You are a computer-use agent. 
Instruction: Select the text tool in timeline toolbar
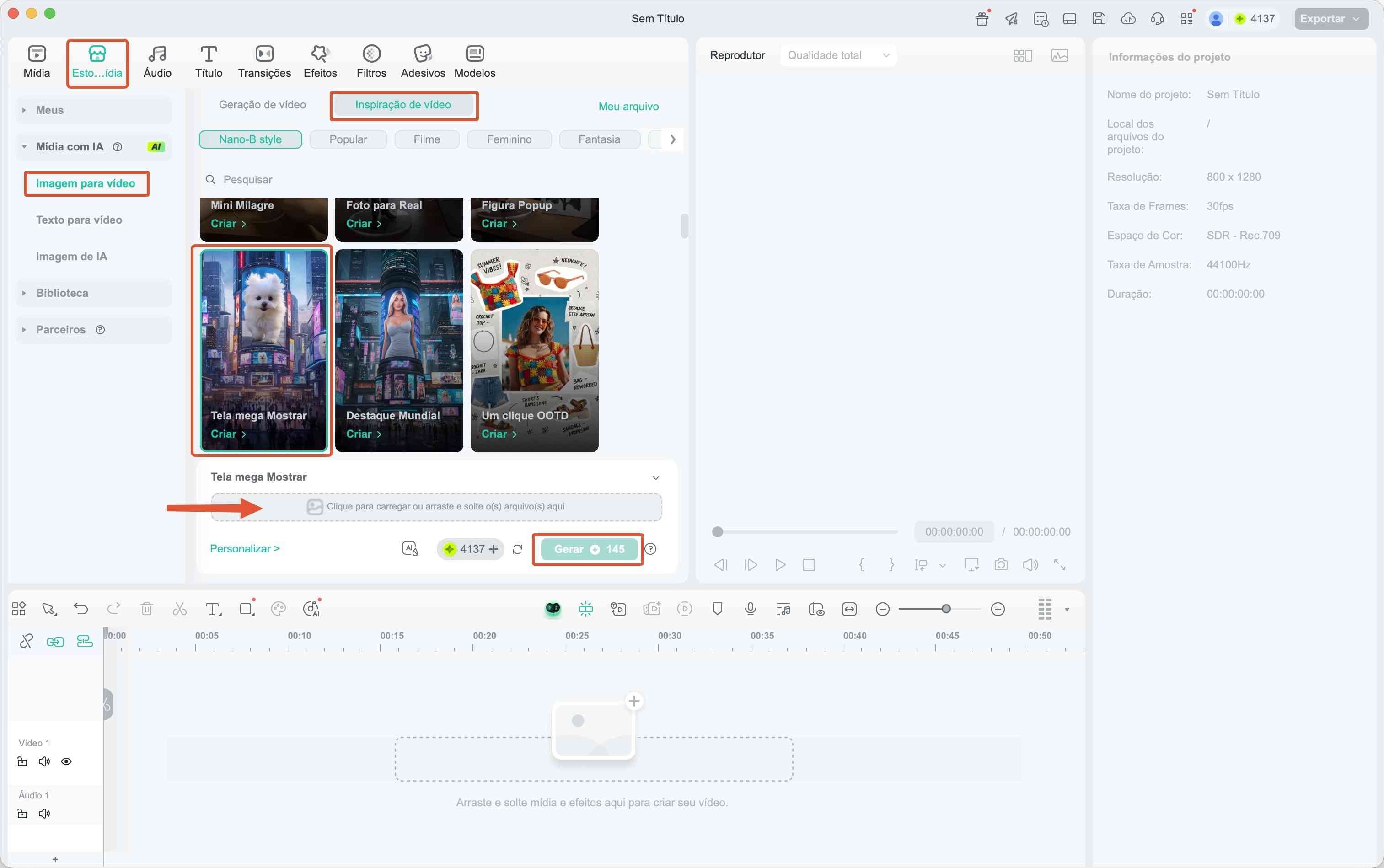(213, 609)
